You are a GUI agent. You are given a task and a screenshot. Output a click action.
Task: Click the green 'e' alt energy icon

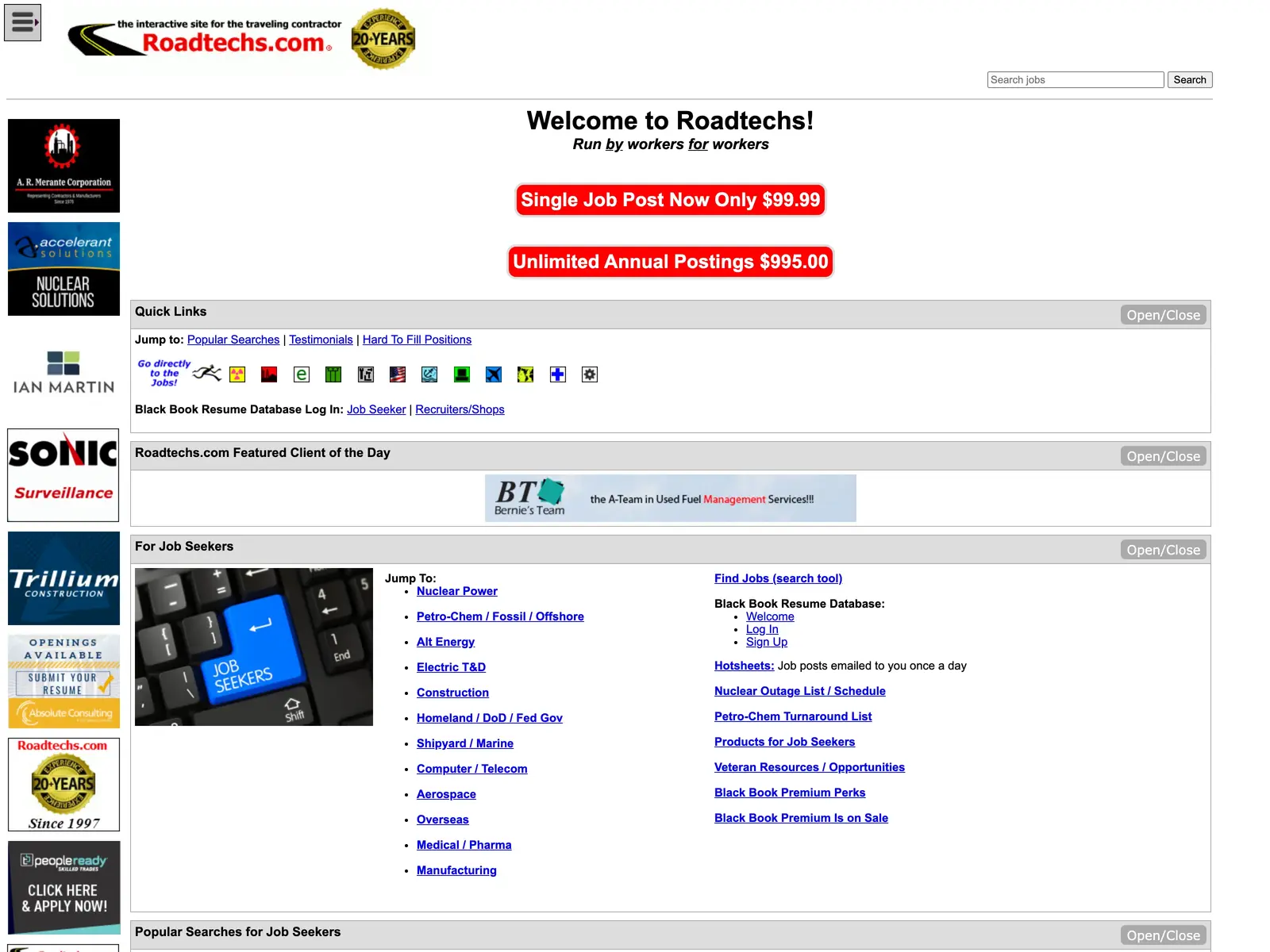(x=302, y=374)
